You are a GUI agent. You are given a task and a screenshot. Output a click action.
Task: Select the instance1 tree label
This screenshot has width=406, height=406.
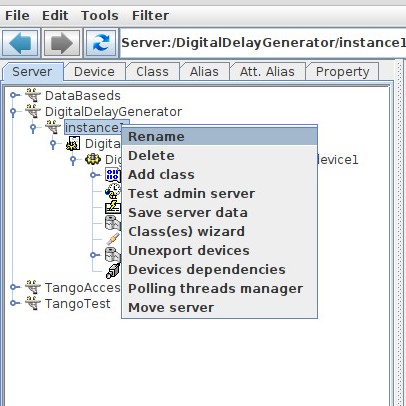93,128
